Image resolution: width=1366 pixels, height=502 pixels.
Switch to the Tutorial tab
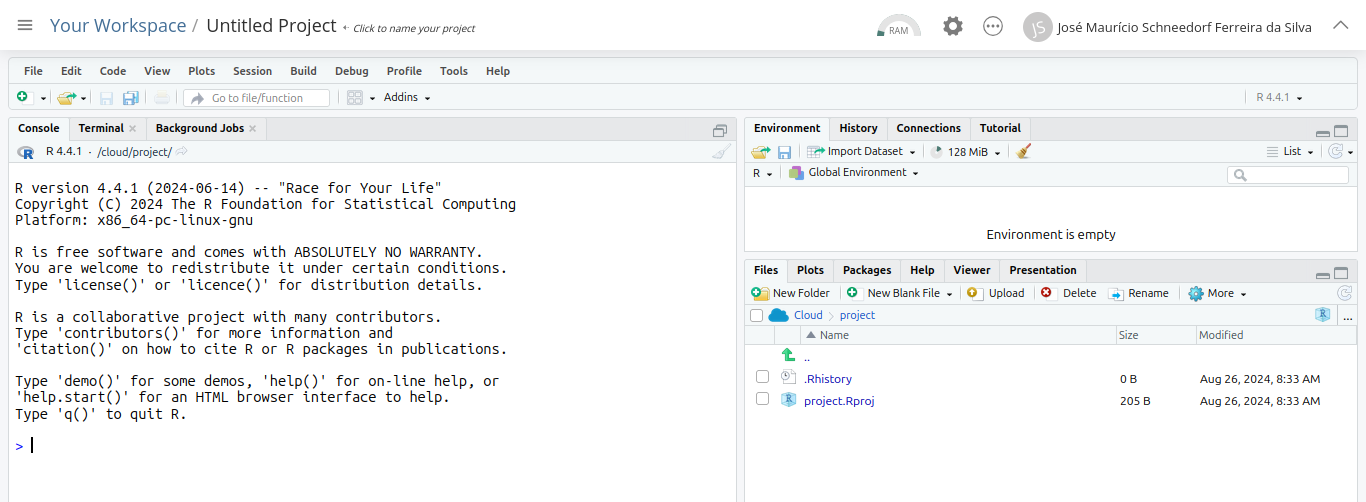(1000, 128)
